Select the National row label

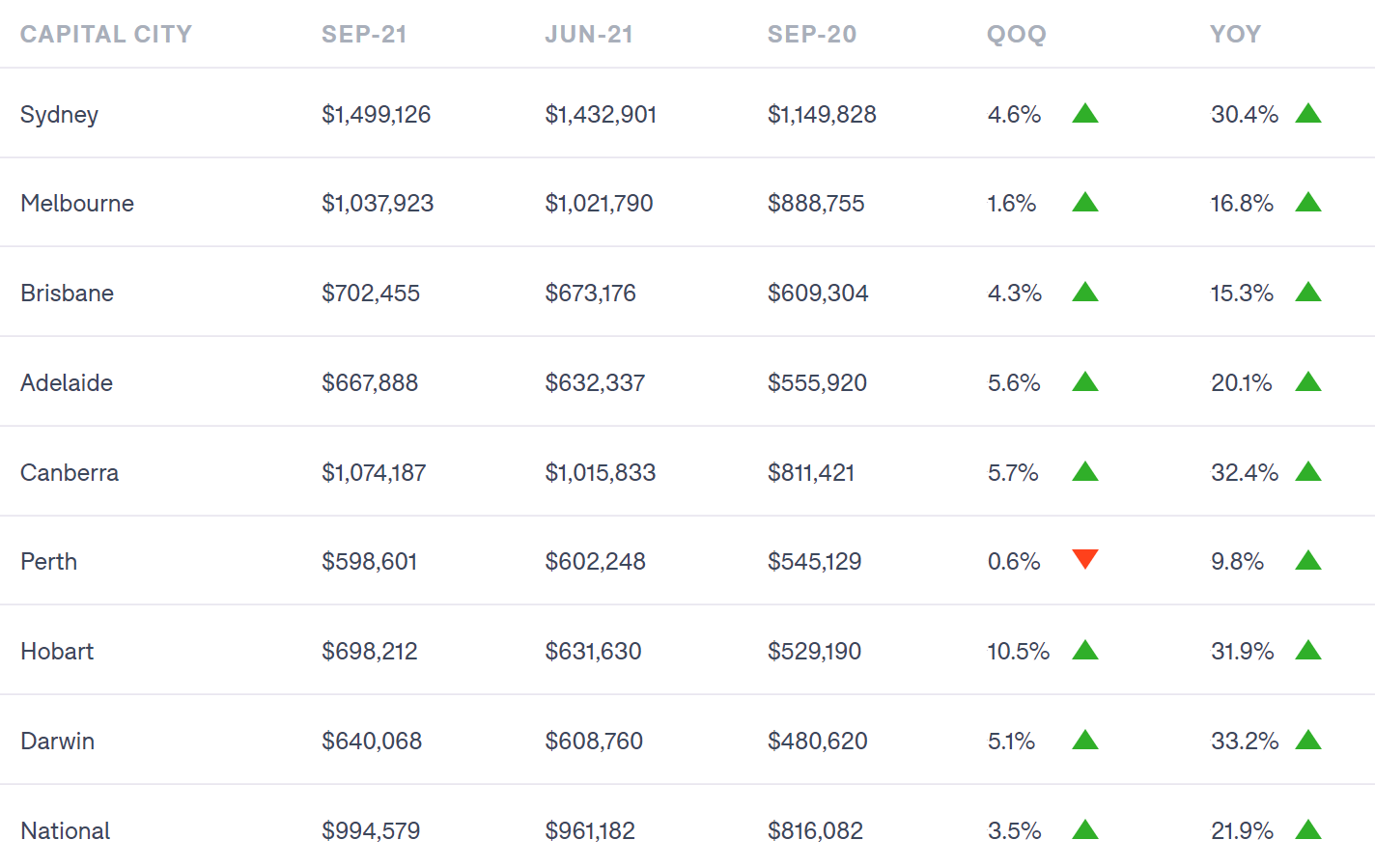[65, 831]
